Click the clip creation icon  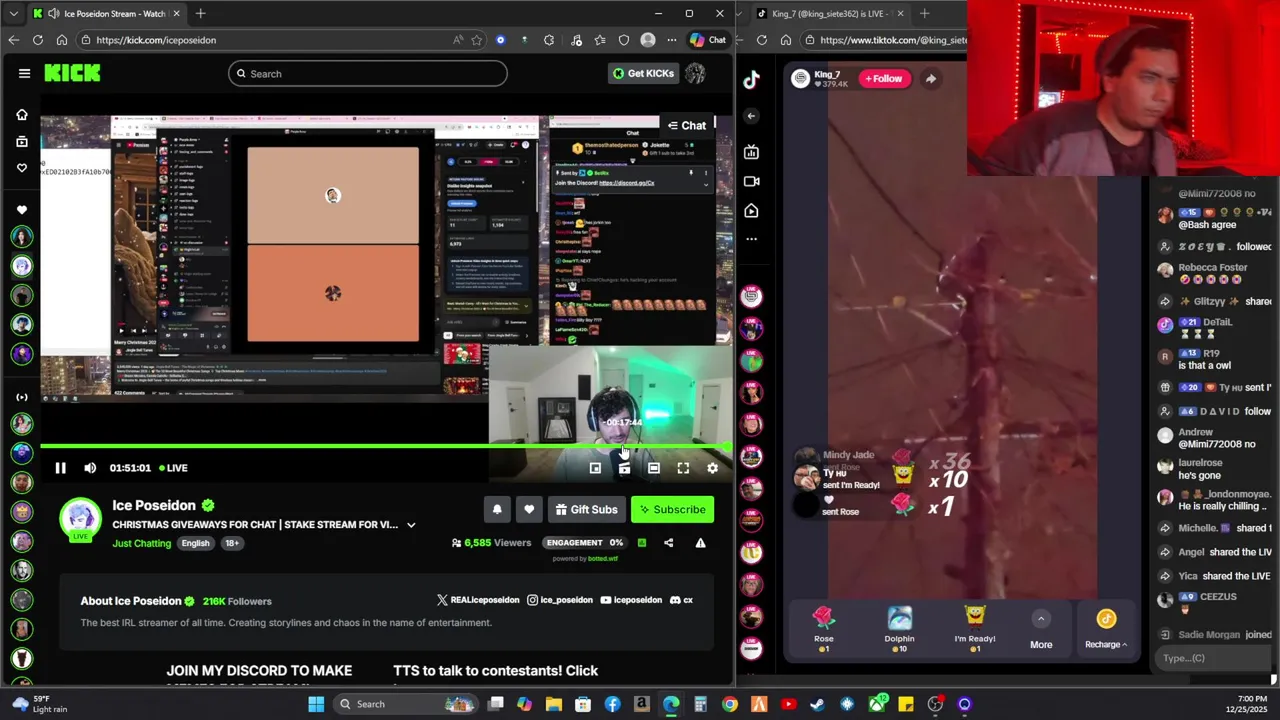tap(624, 468)
